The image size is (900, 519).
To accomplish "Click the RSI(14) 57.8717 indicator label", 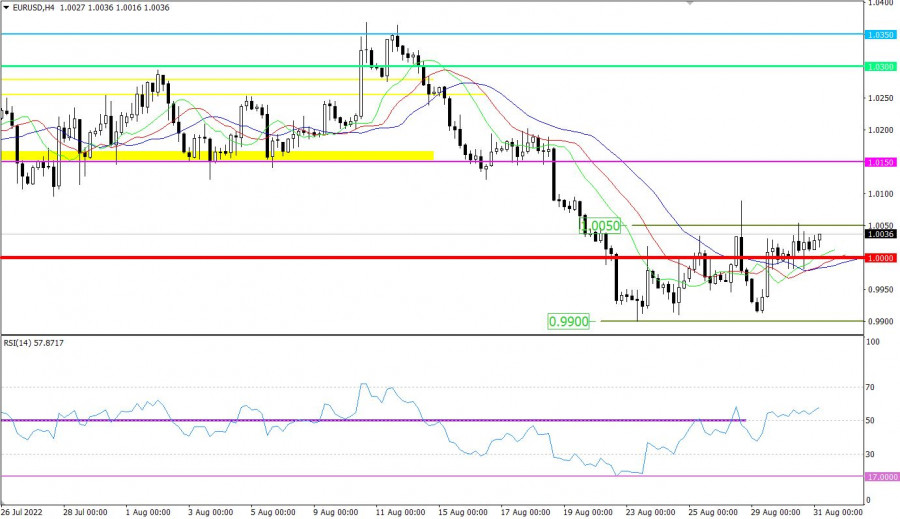I will [x=34, y=343].
